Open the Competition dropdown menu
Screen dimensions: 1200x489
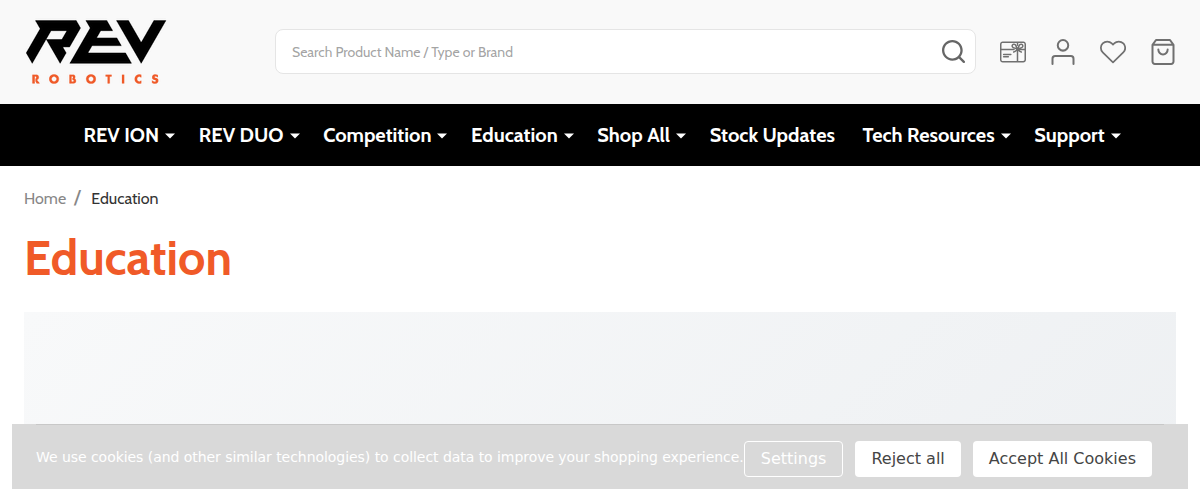[384, 136]
